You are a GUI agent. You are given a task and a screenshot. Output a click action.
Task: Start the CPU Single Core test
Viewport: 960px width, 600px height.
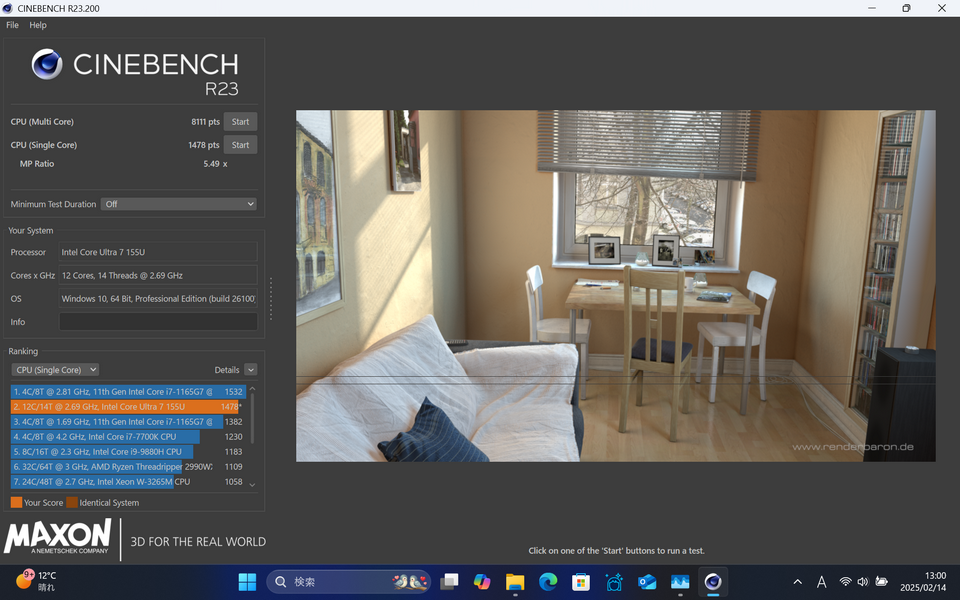(240, 145)
